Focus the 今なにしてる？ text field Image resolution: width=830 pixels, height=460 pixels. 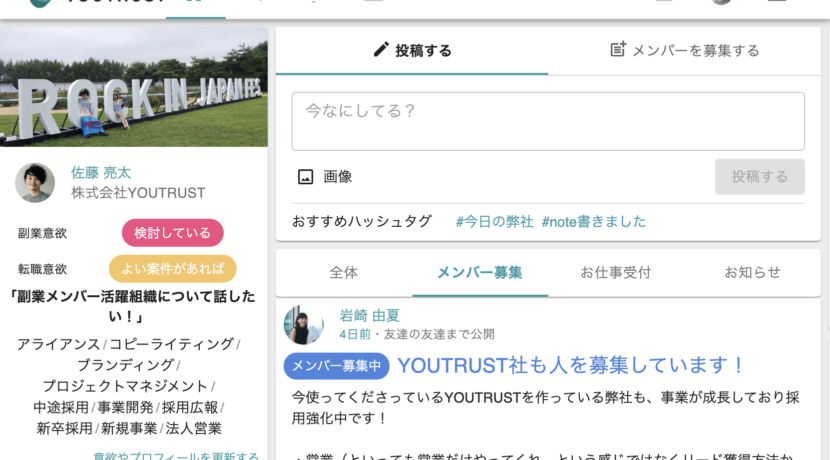pos(548,121)
